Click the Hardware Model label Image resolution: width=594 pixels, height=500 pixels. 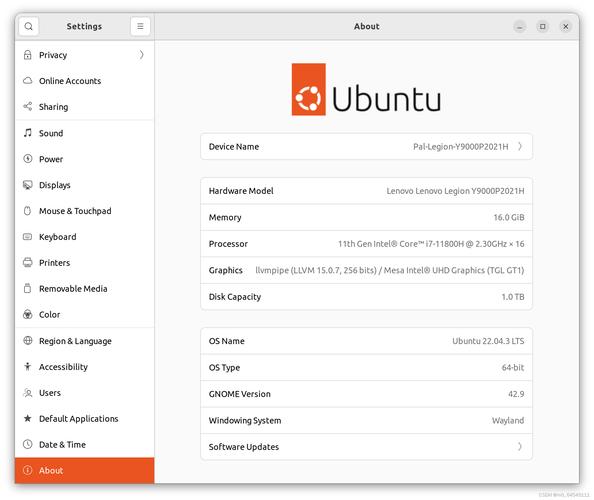point(241,191)
